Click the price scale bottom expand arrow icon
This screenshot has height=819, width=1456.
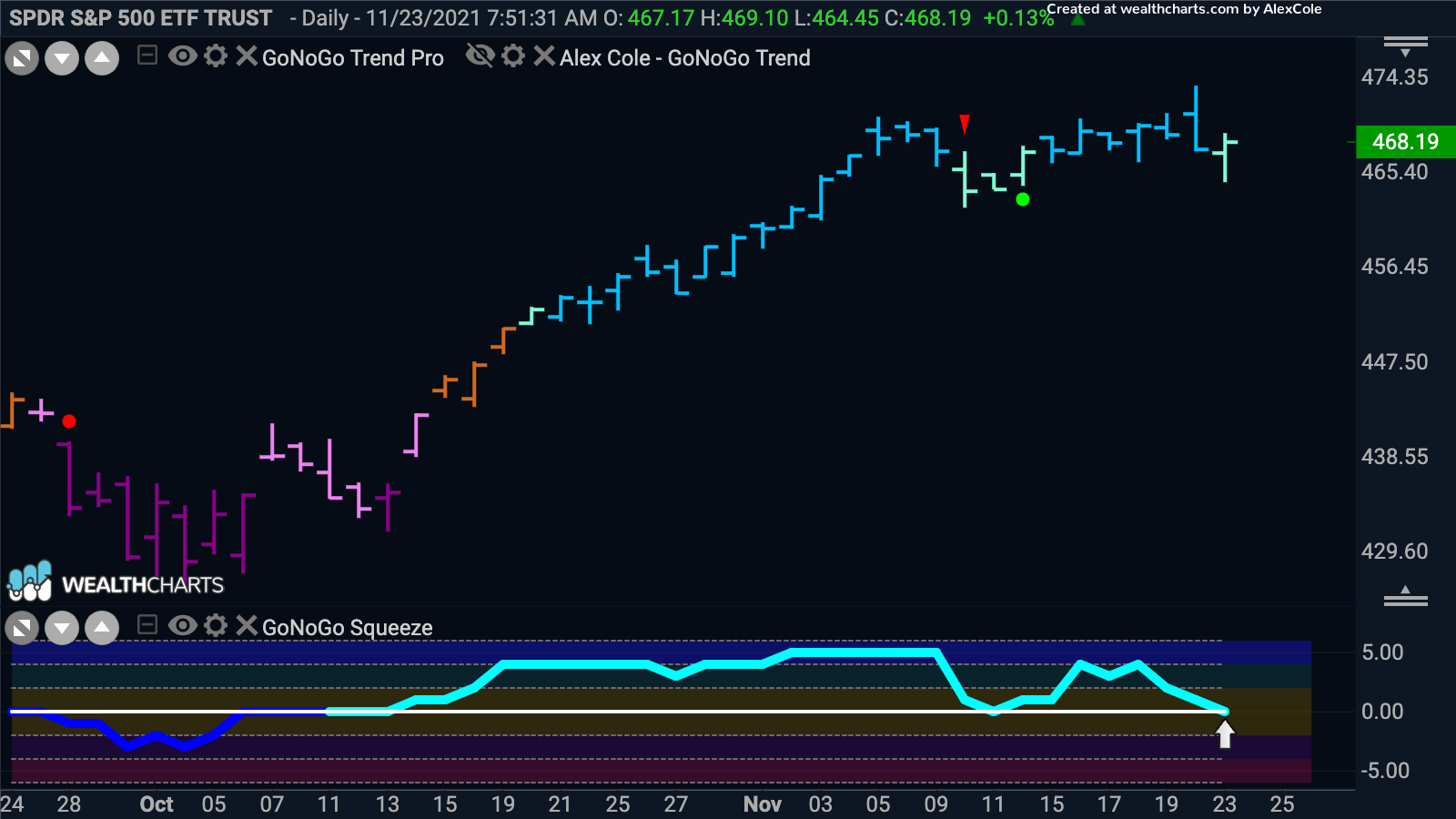coord(1406,596)
